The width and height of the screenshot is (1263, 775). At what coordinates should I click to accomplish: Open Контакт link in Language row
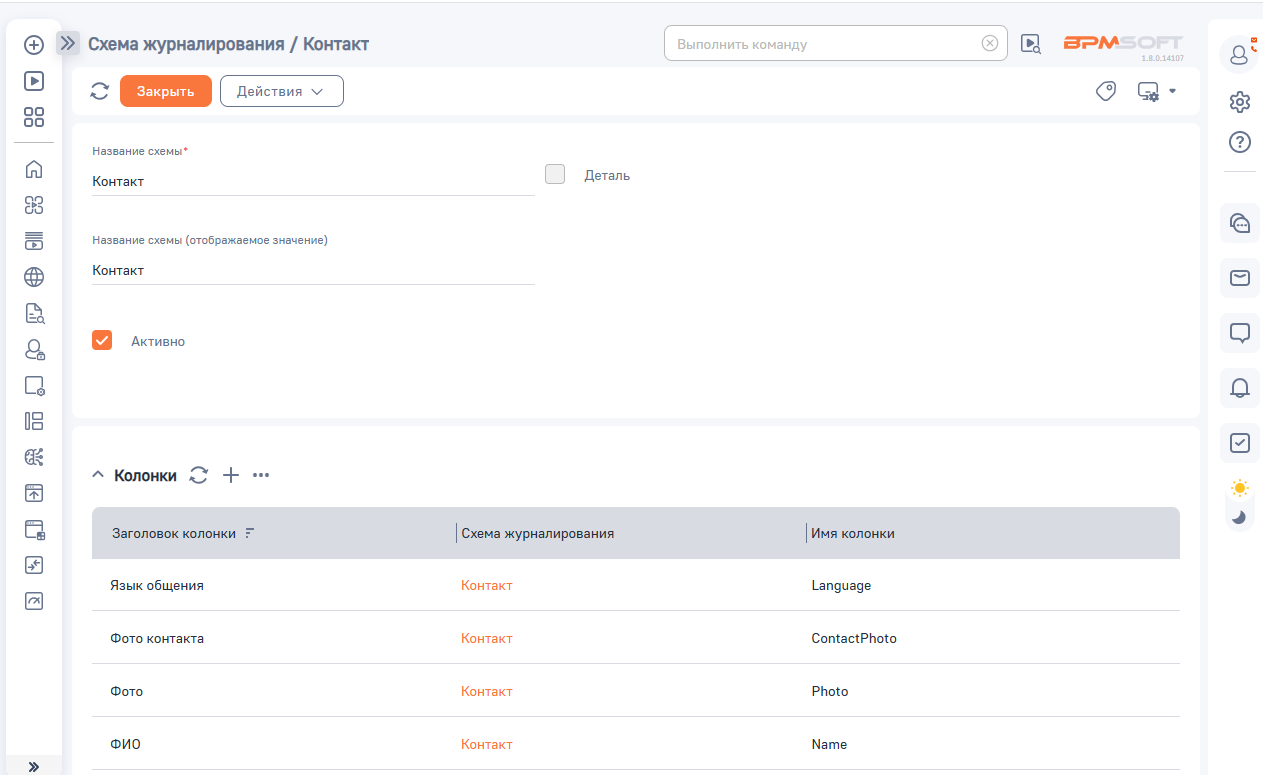coord(486,585)
